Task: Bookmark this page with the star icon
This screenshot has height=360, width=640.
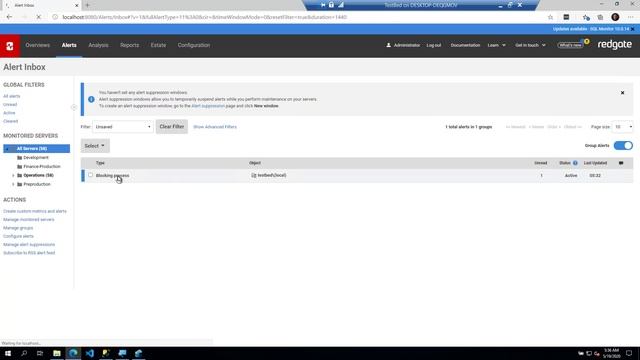Action: tap(550, 17)
